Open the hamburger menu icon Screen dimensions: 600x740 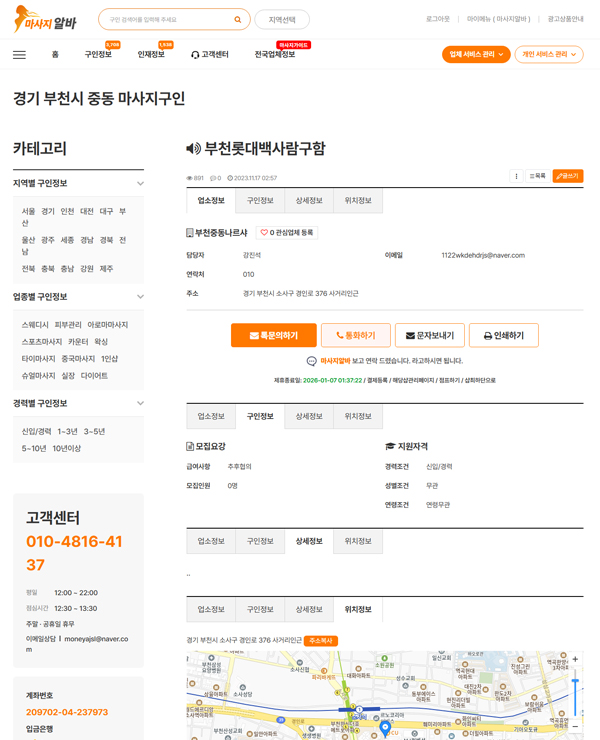click(19, 55)
